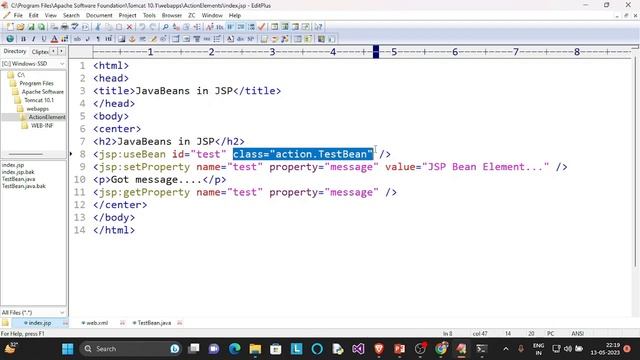The width and height of the screenshot is (640, 360).
Task: Open the Edit menu
Action: pos(33,16)
